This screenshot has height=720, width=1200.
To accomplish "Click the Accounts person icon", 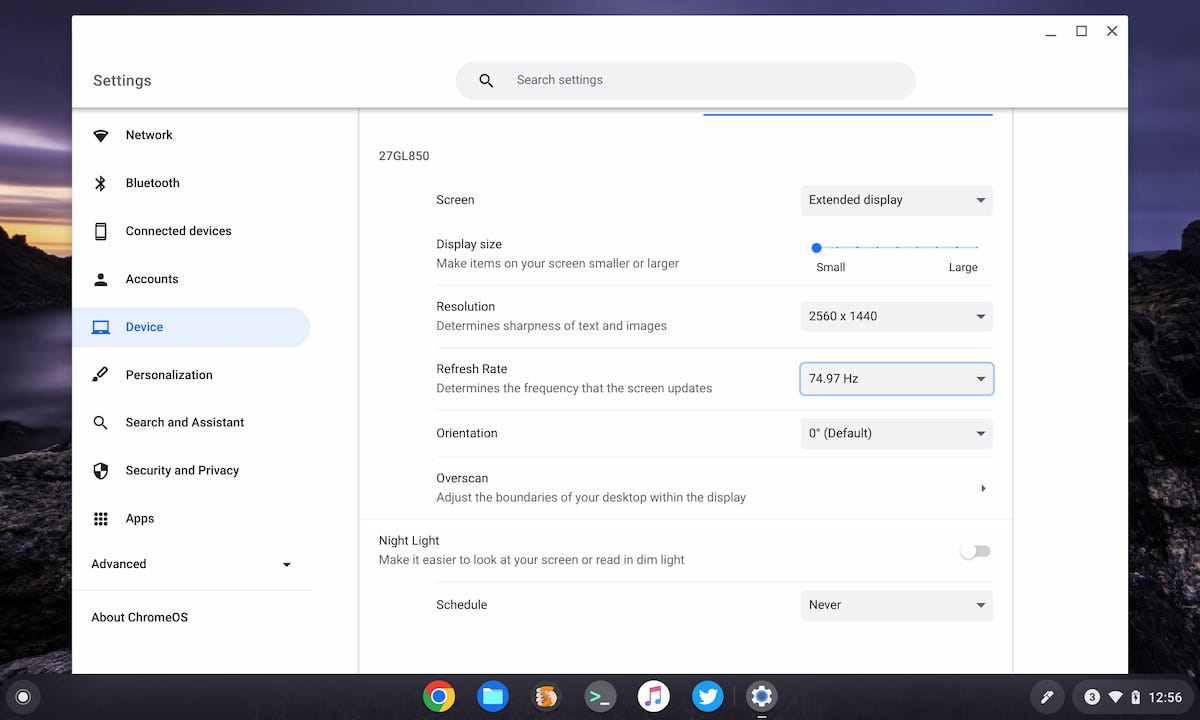I will coord(100,279).
